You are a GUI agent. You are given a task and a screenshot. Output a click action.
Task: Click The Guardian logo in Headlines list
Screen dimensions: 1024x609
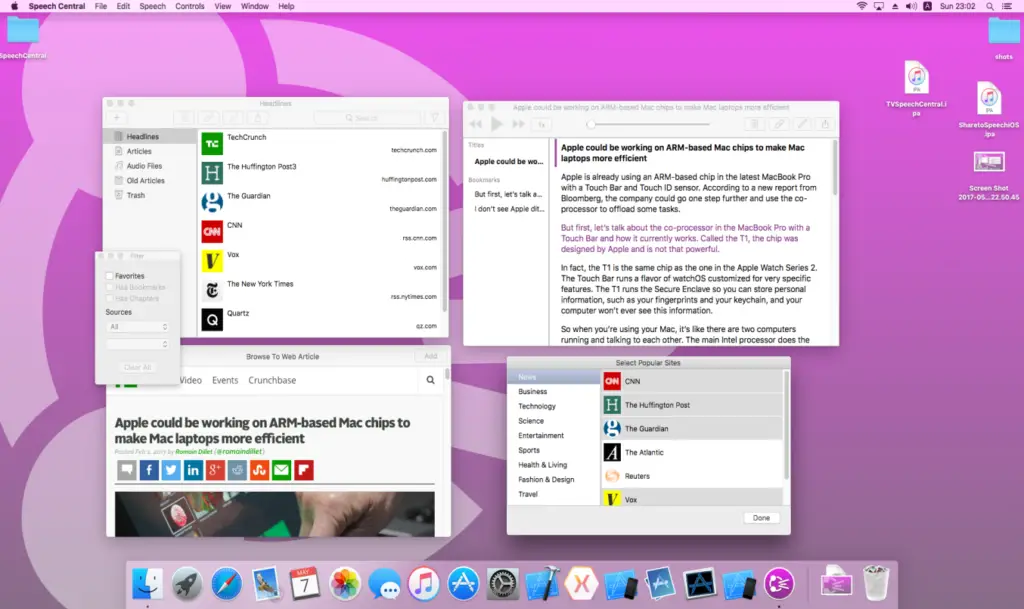tap(212, 202)
